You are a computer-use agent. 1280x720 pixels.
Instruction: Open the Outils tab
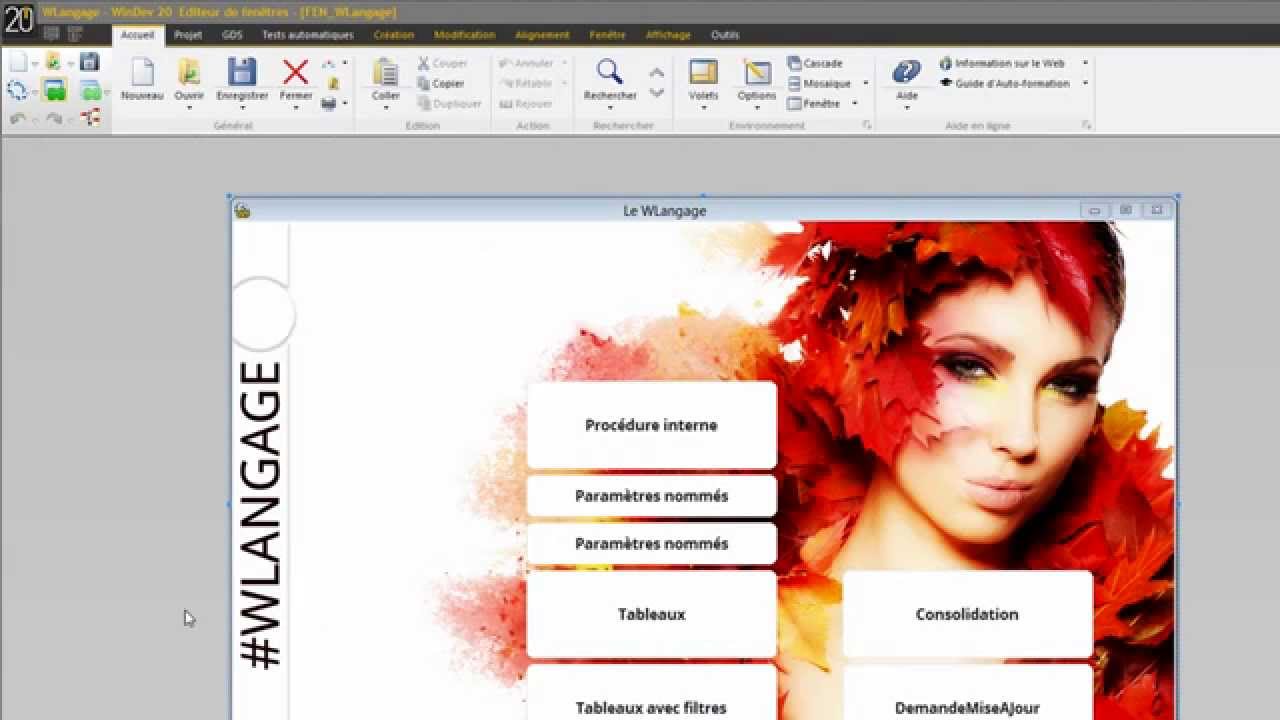tap(725, 35)
